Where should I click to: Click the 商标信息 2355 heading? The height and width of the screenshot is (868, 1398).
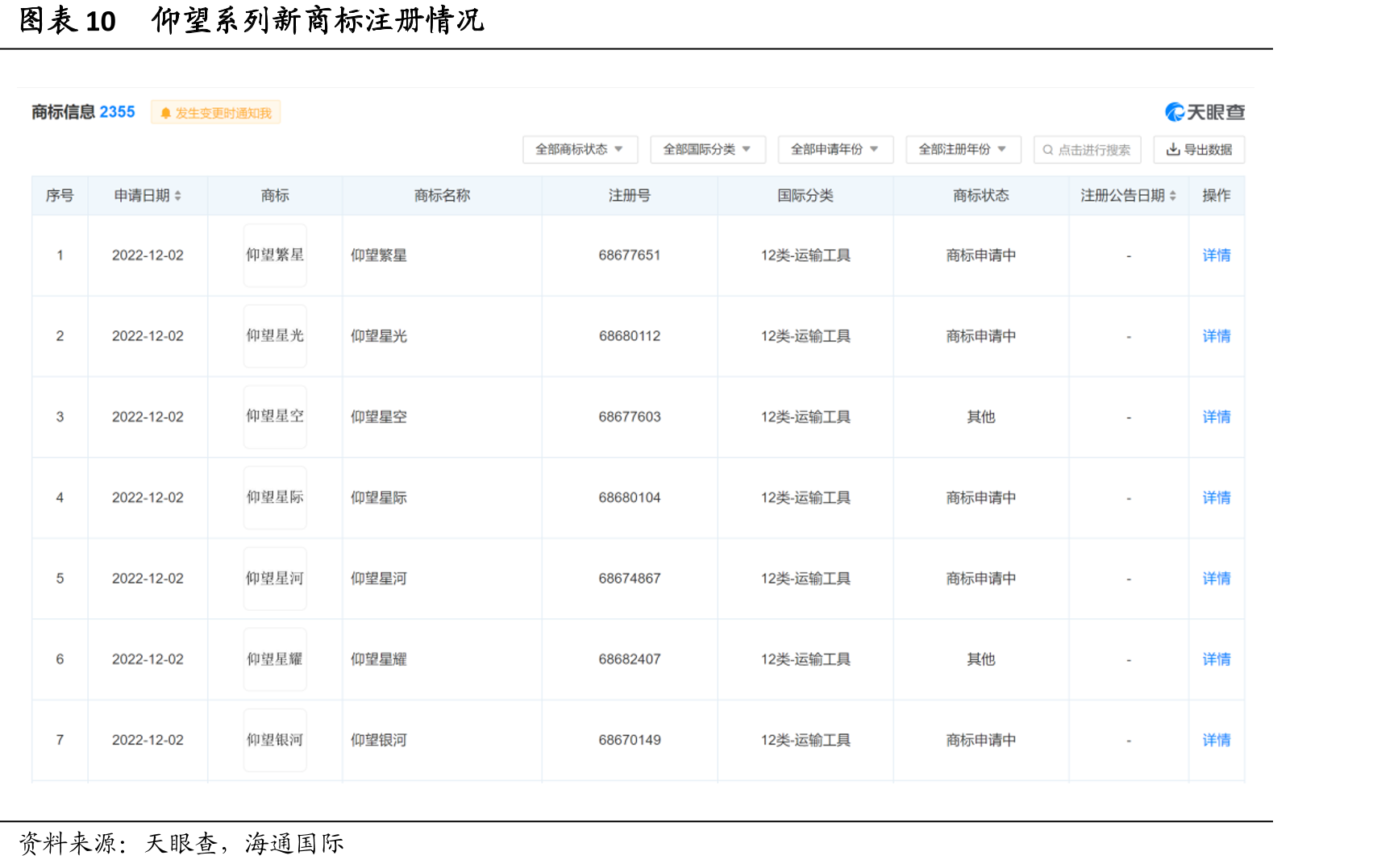pos(83,112)
